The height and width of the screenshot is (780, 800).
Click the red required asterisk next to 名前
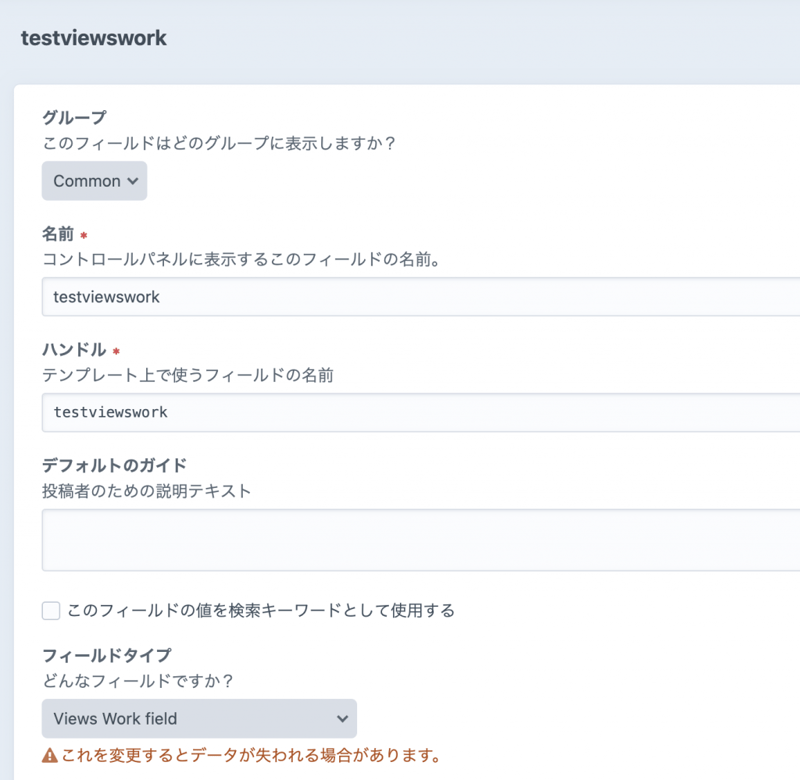(84, 237)
